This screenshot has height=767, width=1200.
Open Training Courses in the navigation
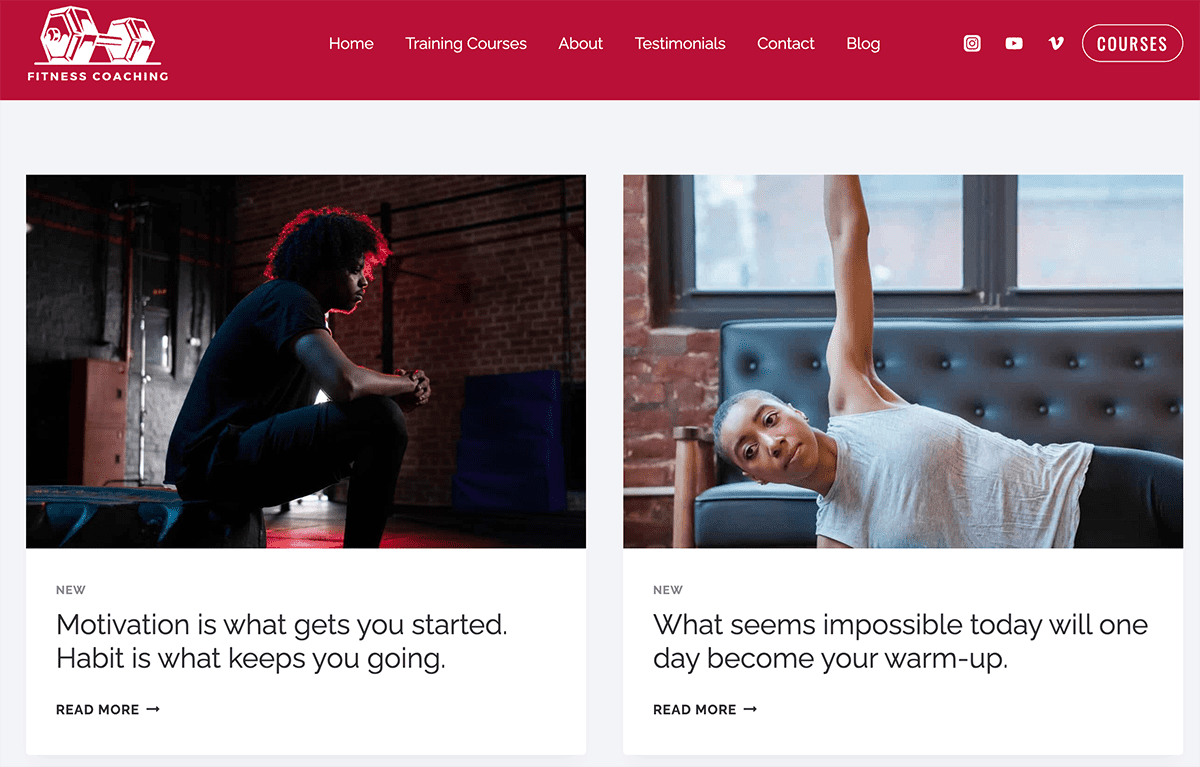[466, 43]
